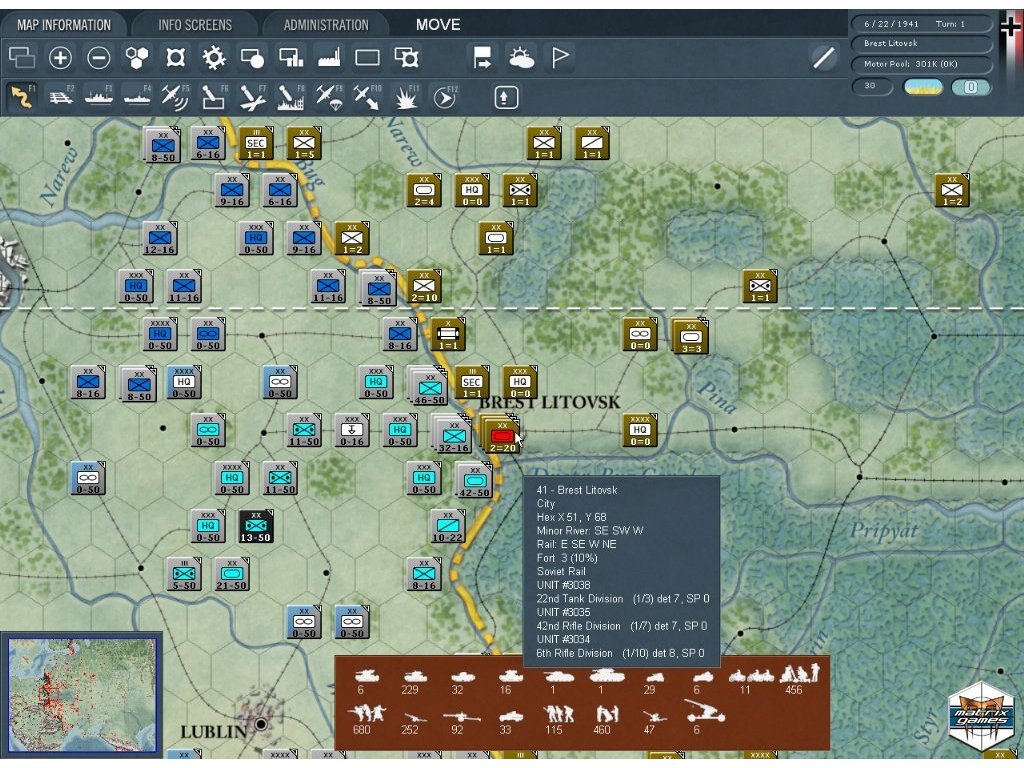1024x768 pixels.
Task: Open the Info Screens tab
Action: click(x=195, y=25)
